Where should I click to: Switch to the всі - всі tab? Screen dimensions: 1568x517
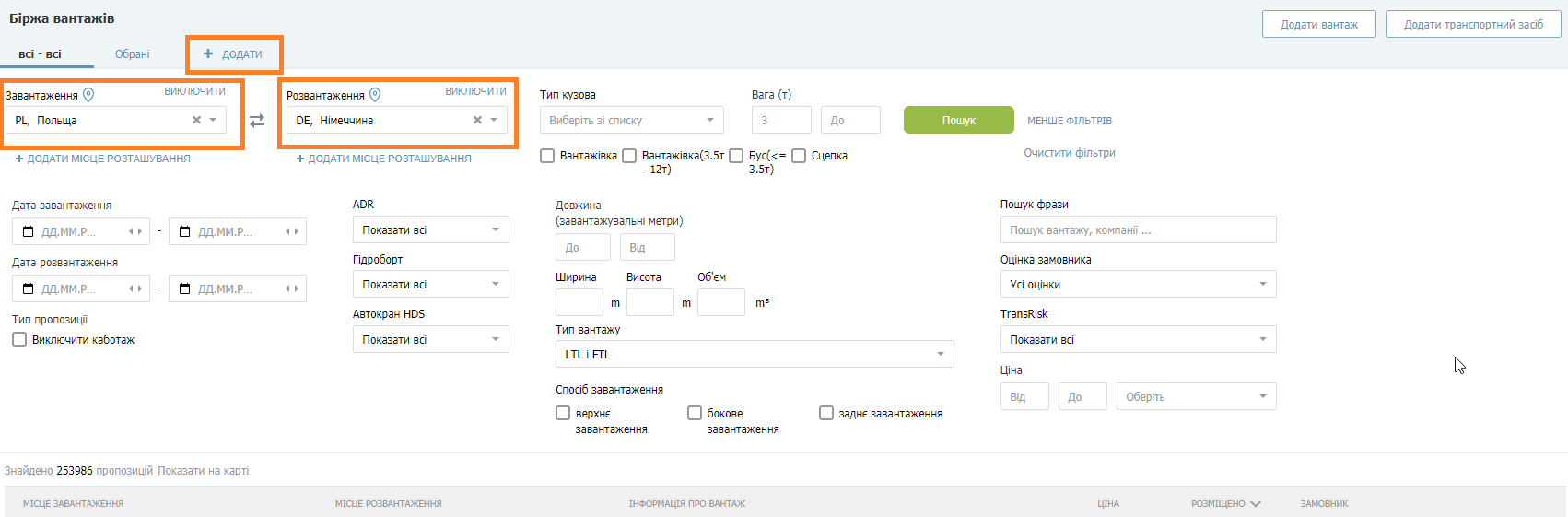pyautogui.click(x=40, y=54)
